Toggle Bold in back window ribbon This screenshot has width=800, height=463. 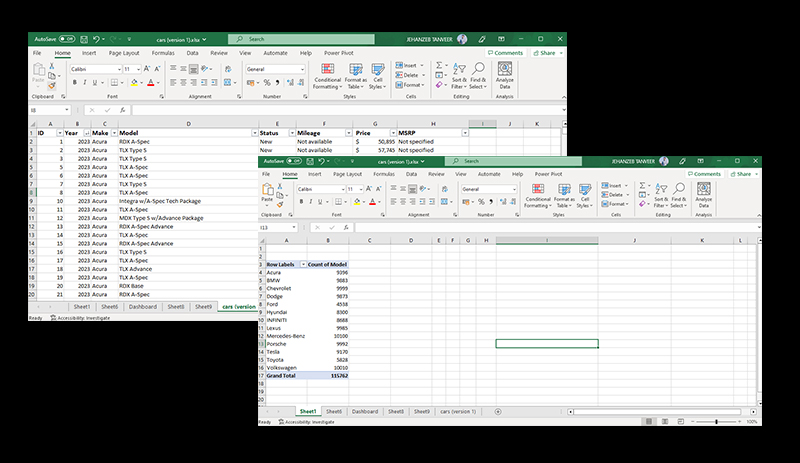(x=74, y=82)
